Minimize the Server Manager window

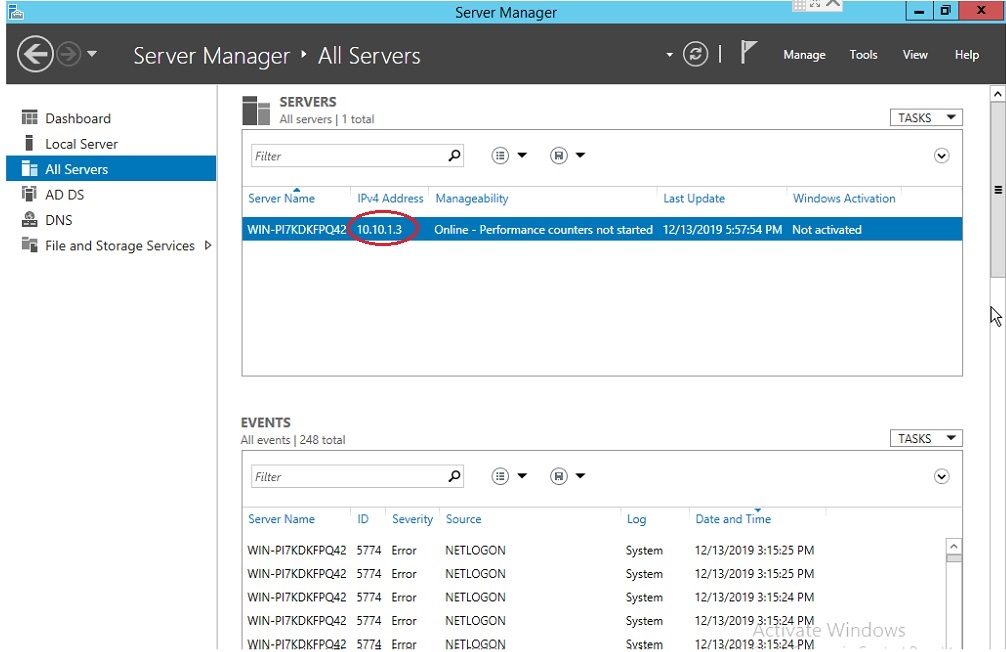pyautogui.click(x=919, y=11)
